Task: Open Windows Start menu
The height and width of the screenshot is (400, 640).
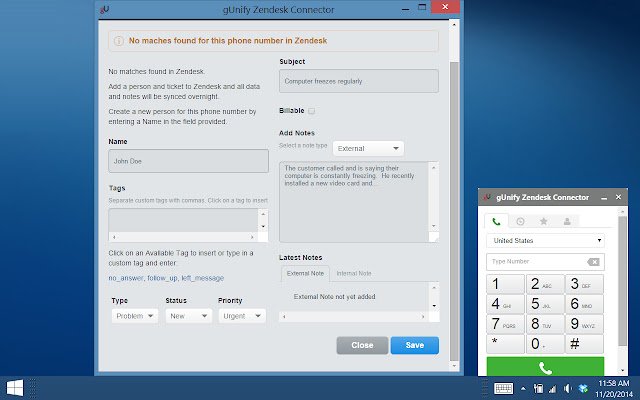Action: pyautogui.click(x=16, y=387)
